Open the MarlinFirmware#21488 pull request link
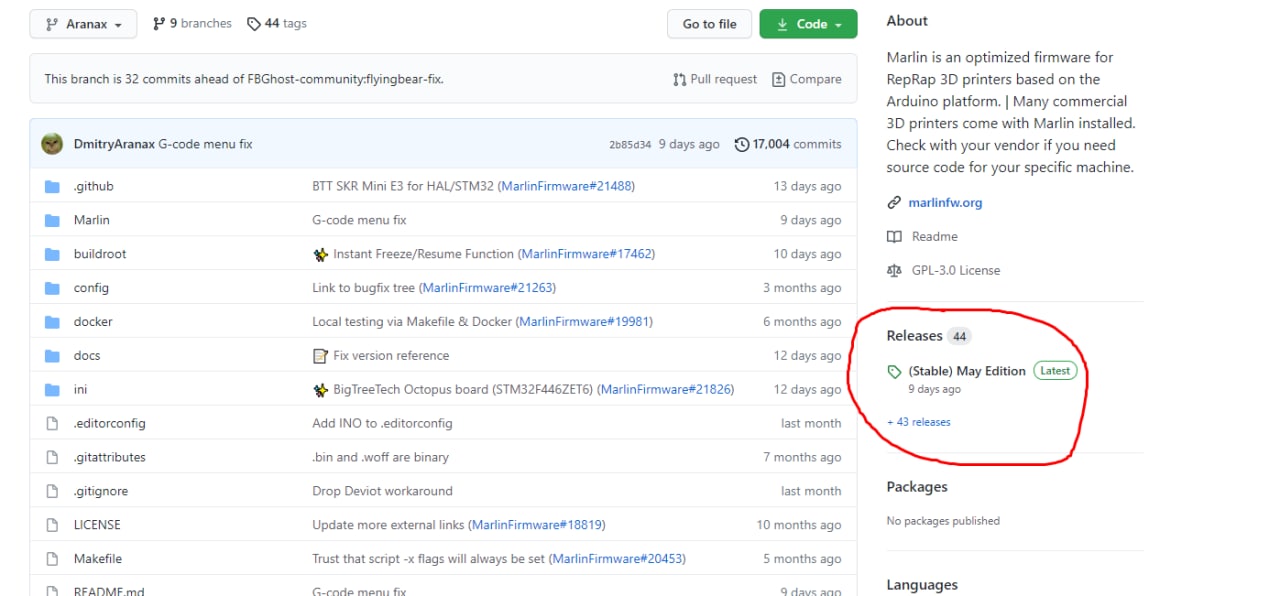This screenshot has width=1280, height=596. click(x=566, y=186)
